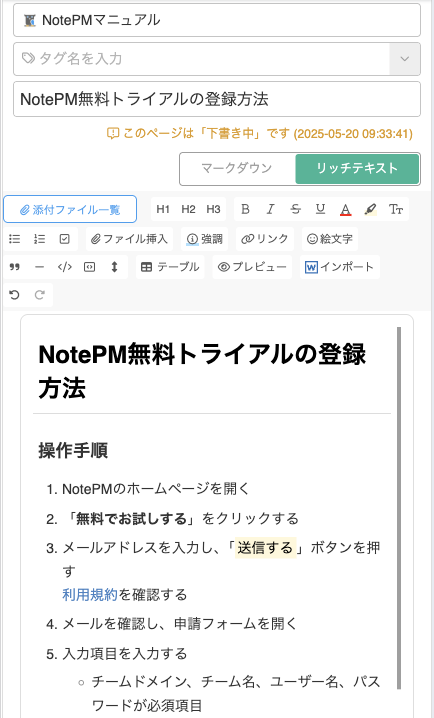Click the タグ名を入力 tag input field
Image resolution: width=434 pixels, height=718 pixels.
click(x=201, y=59)
